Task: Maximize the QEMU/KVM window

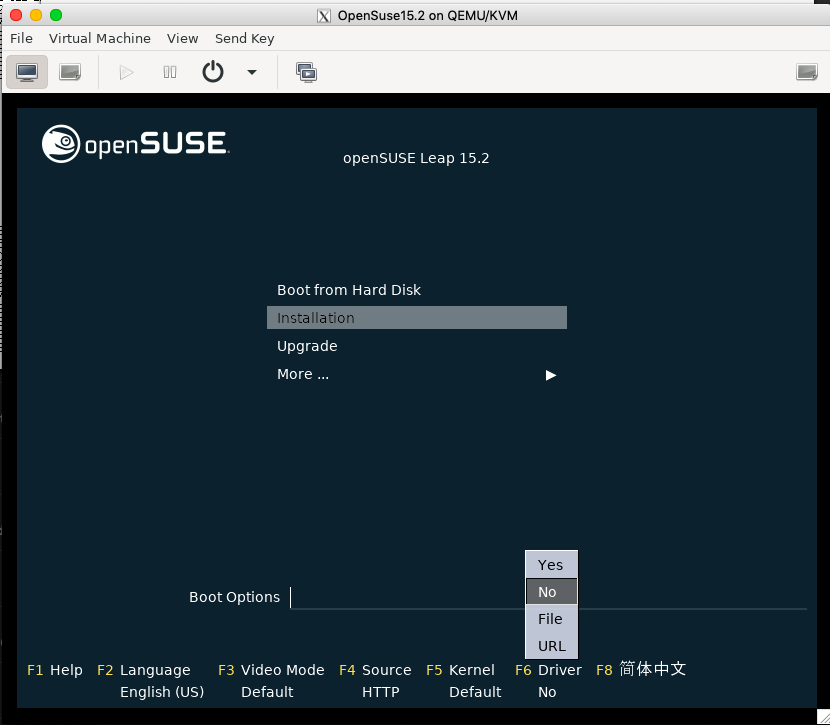Action: click(x=56, y=15)
